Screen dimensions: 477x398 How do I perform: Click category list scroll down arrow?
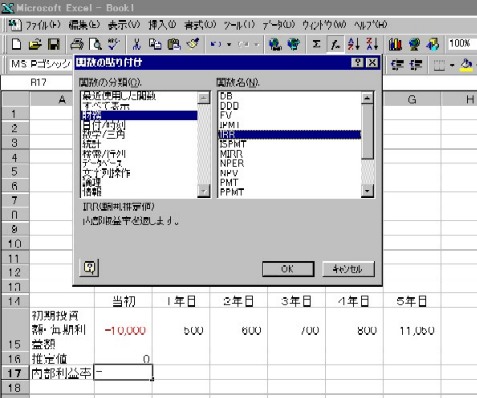coord(204,191)
